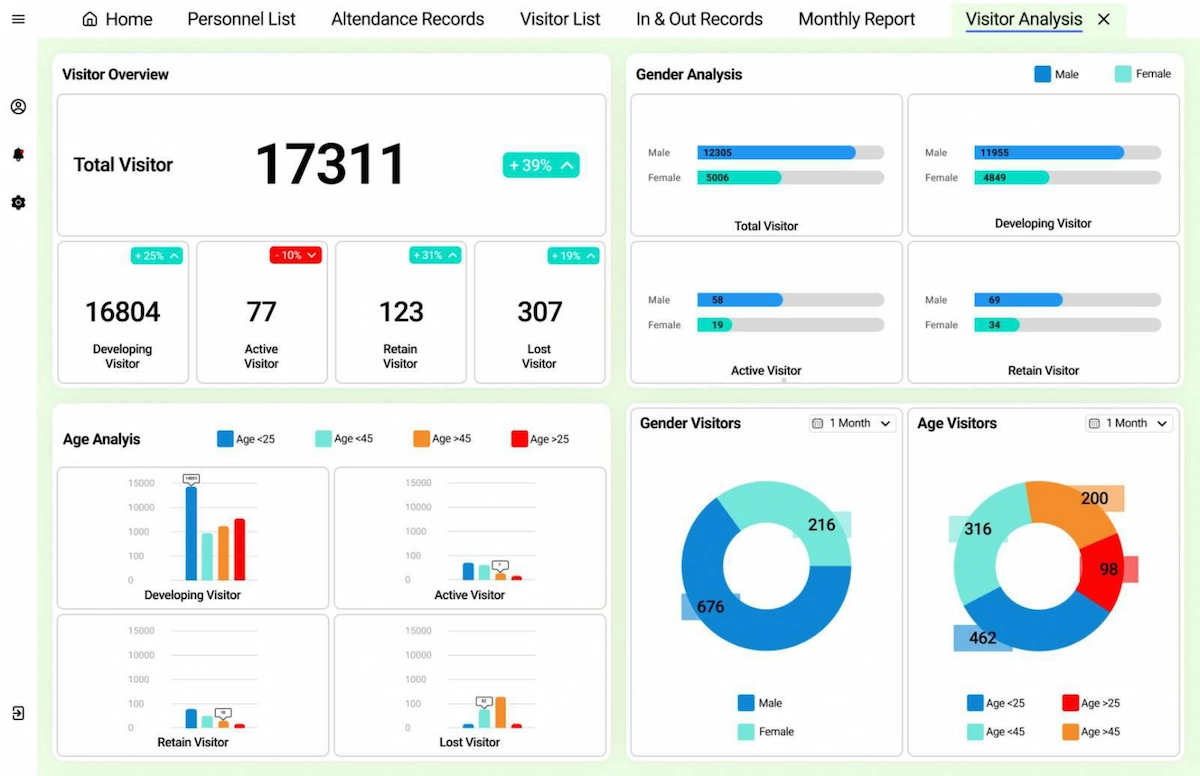Toggle the Age <25 legend in Age Analysis

pos(246,438)
